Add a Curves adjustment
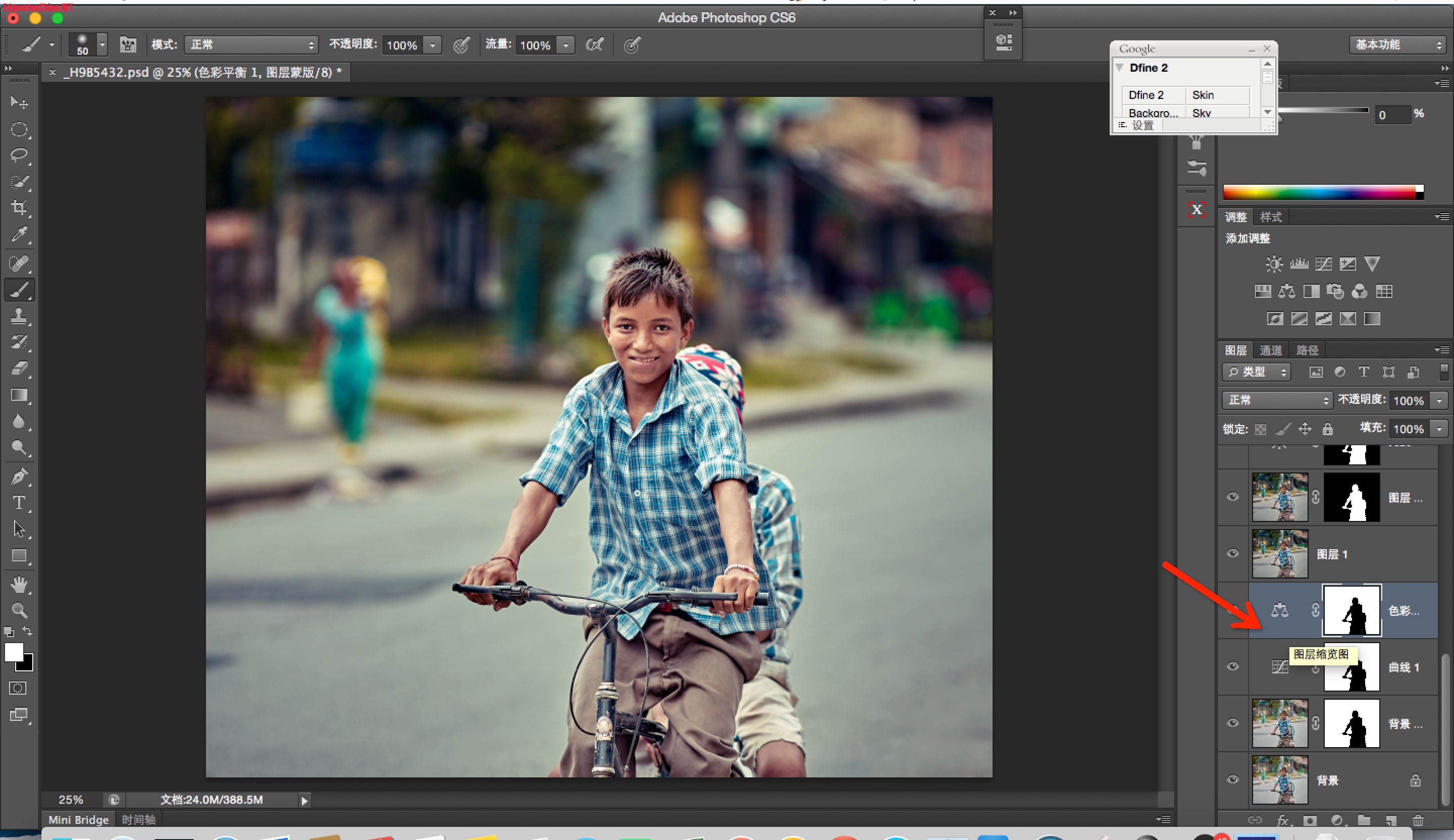This screenshot has width=1454, height=840. (x=1323, y=264)
